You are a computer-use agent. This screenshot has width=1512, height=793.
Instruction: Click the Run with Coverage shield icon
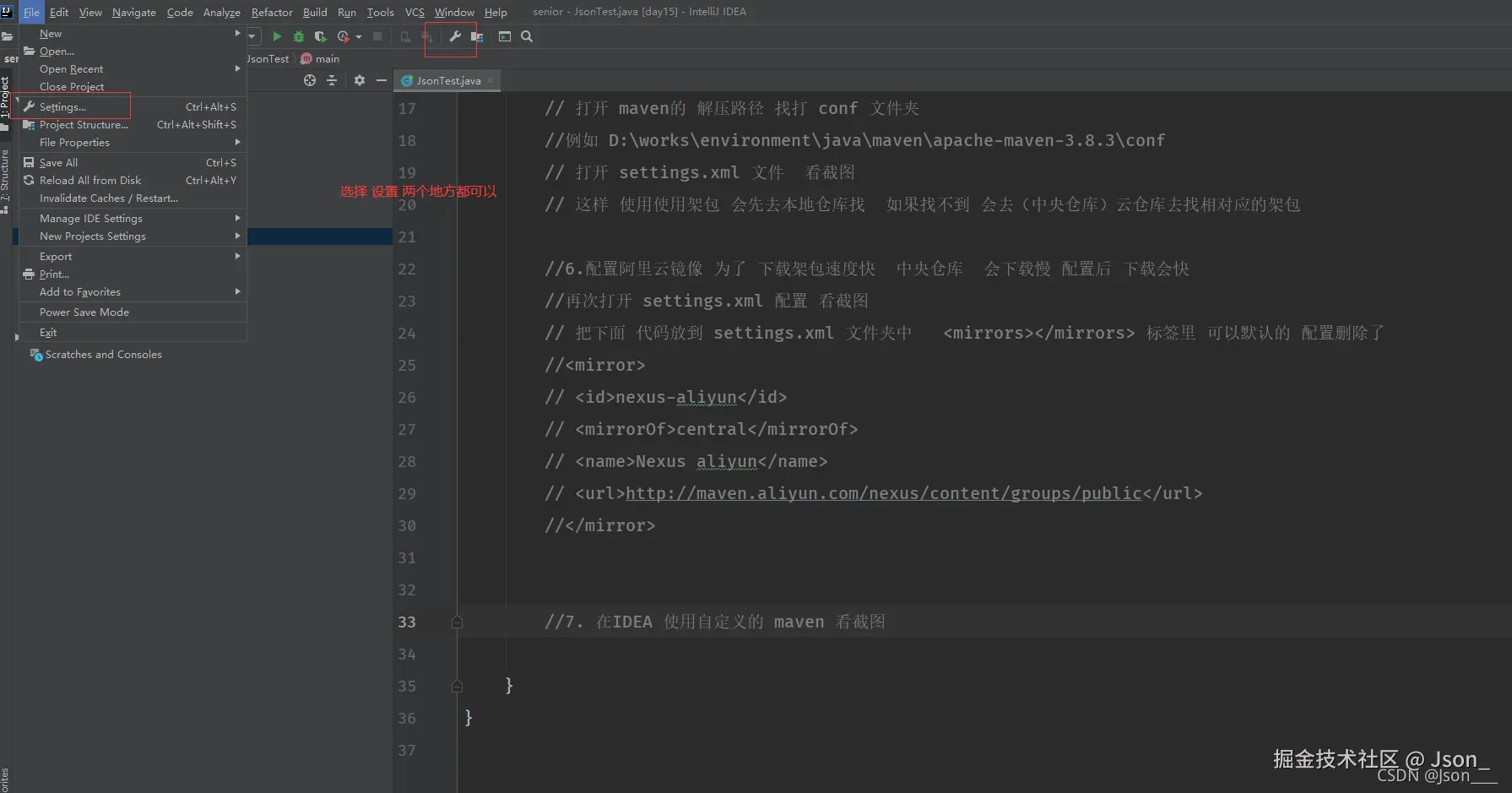[x=320, y=36]
